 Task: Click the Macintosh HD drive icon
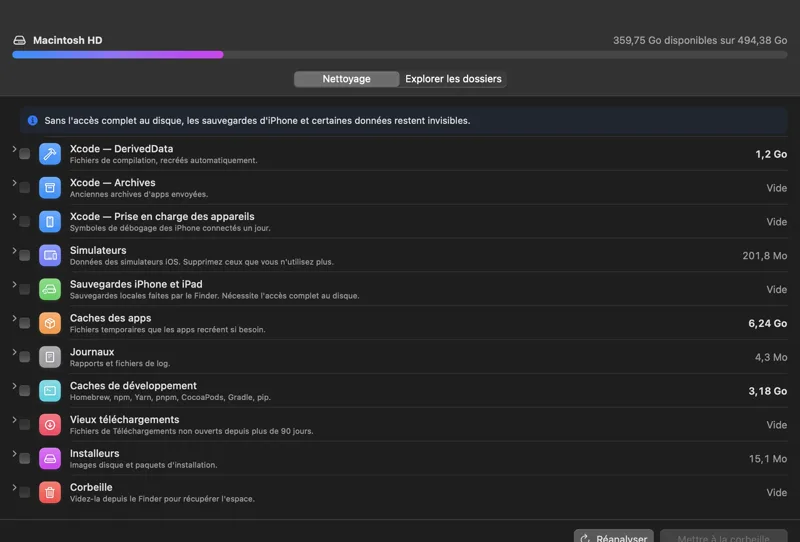point(19,40)
